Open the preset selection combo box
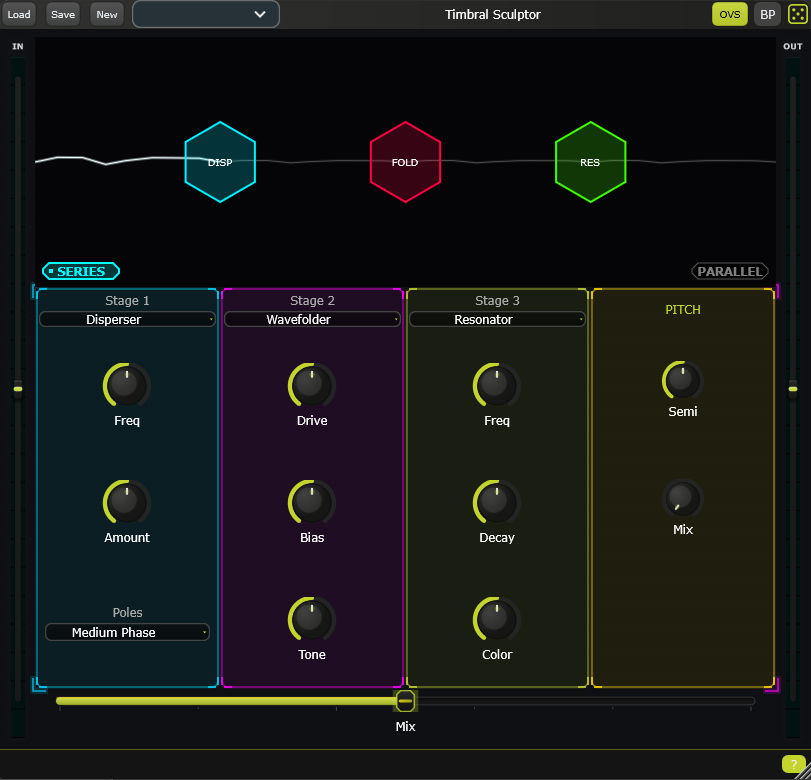This screenshot has height=780, width=811. pos(205,14)
